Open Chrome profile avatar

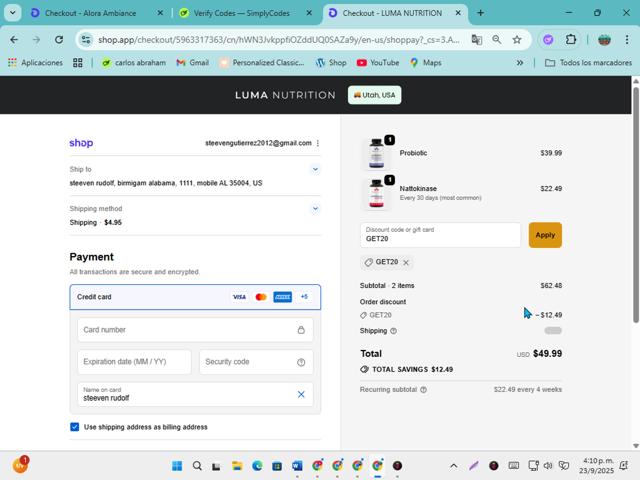coord(604,40)
